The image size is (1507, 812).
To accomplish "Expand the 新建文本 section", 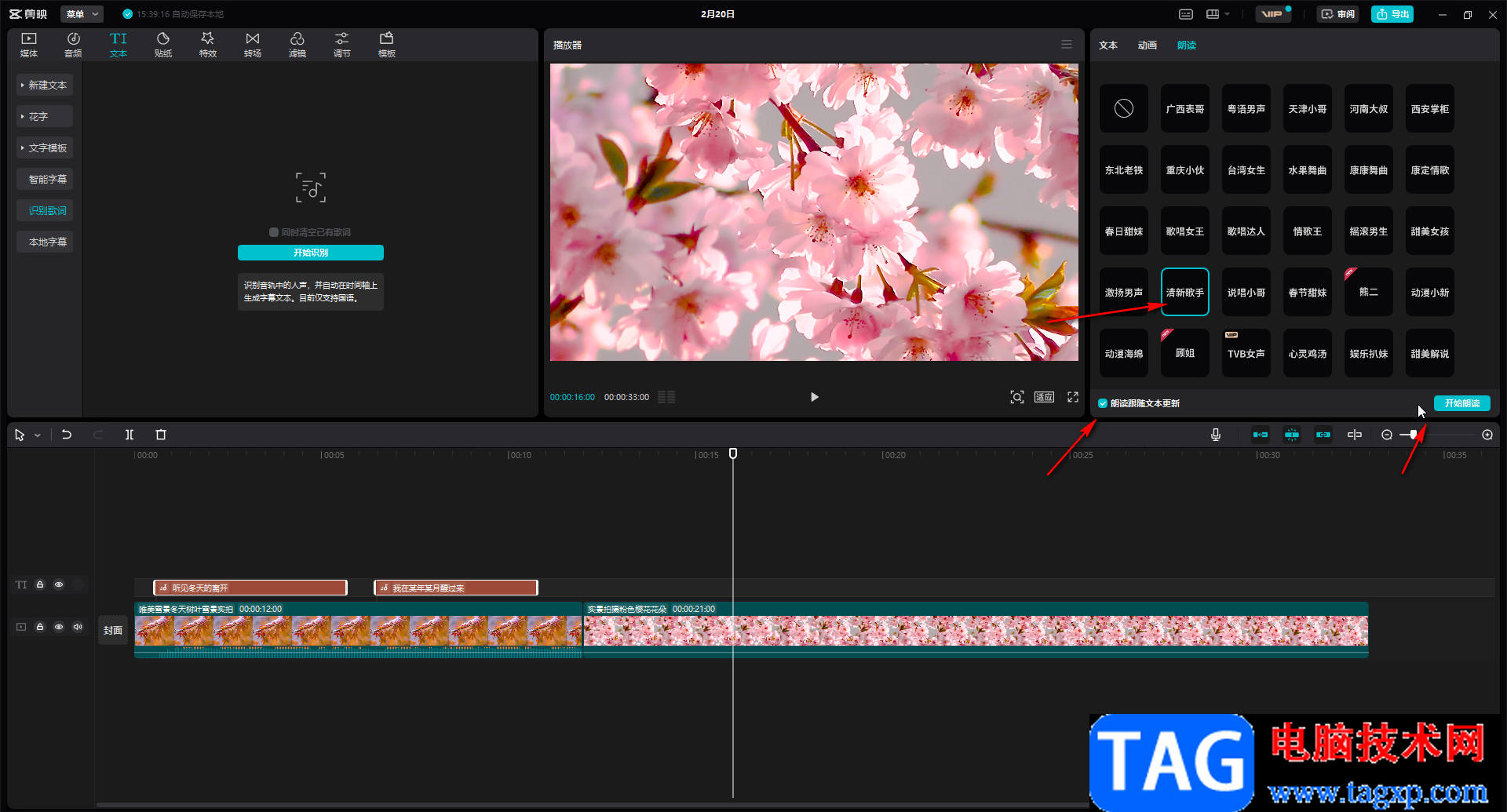I will 45,85.
